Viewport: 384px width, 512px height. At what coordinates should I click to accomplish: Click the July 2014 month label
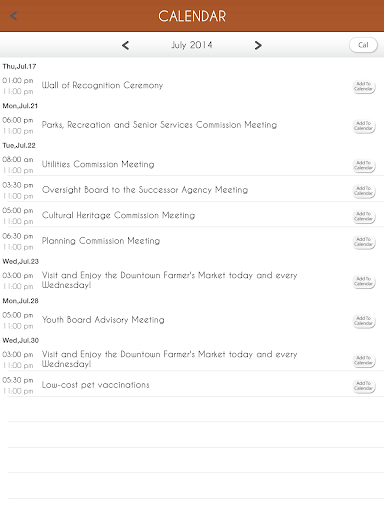[x=192, y=45]
